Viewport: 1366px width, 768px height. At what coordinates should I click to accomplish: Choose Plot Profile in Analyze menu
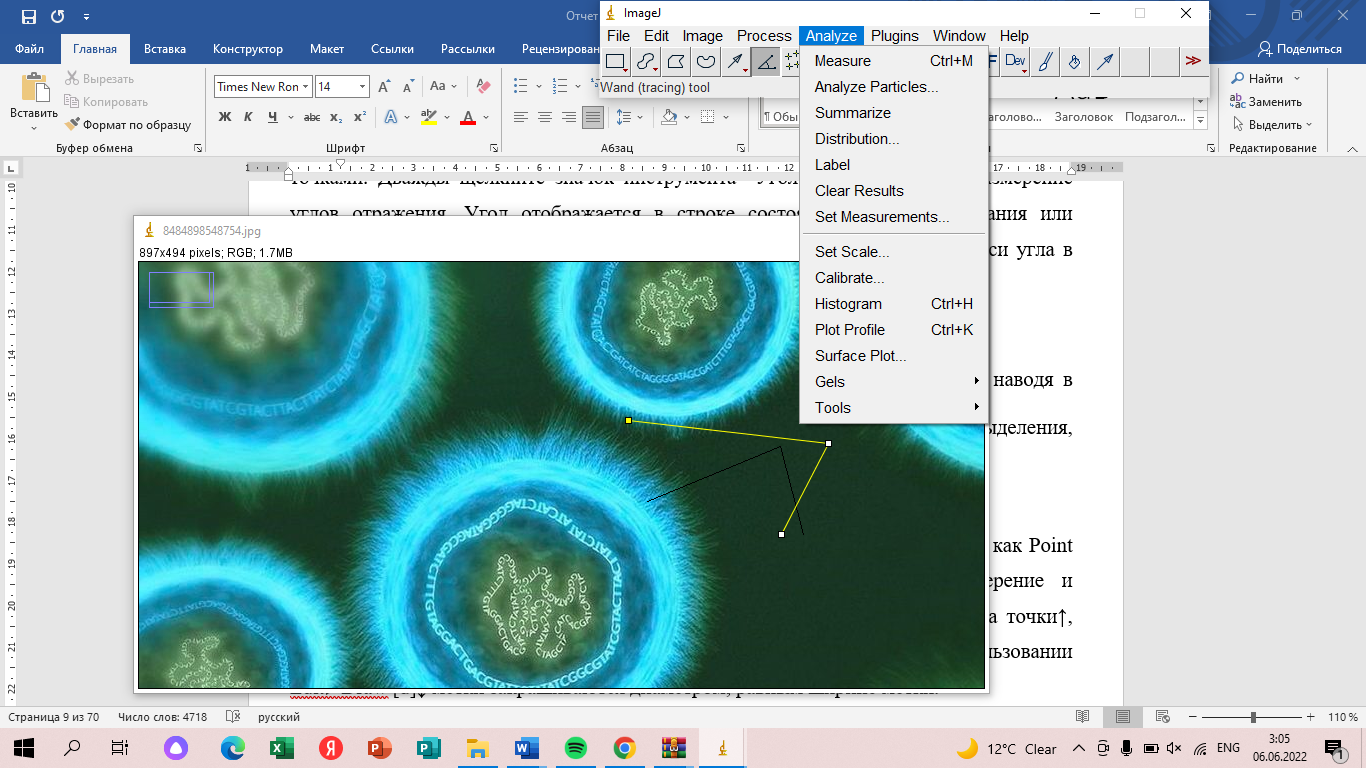pos(894,330)
